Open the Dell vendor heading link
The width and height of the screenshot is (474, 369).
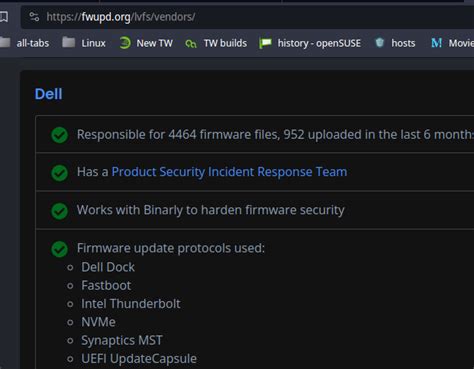pyautogui.click(x=48, y=94)
